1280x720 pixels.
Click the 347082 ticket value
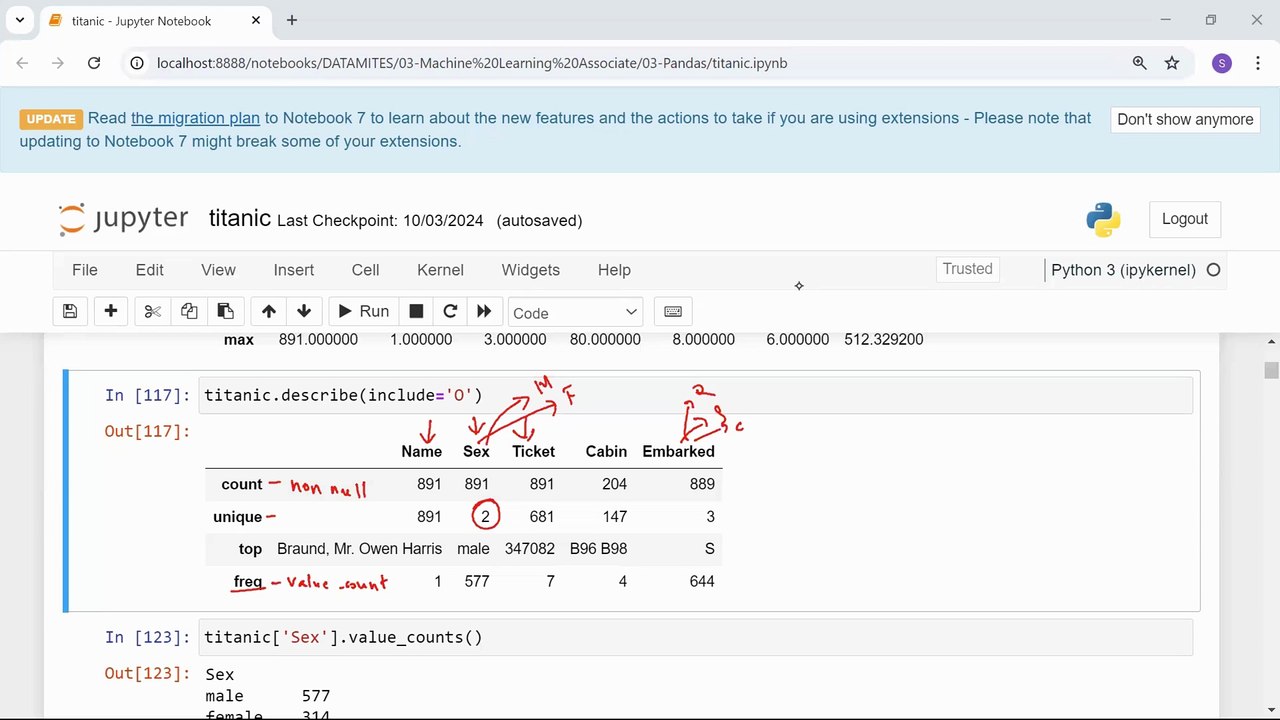[530, 549]
